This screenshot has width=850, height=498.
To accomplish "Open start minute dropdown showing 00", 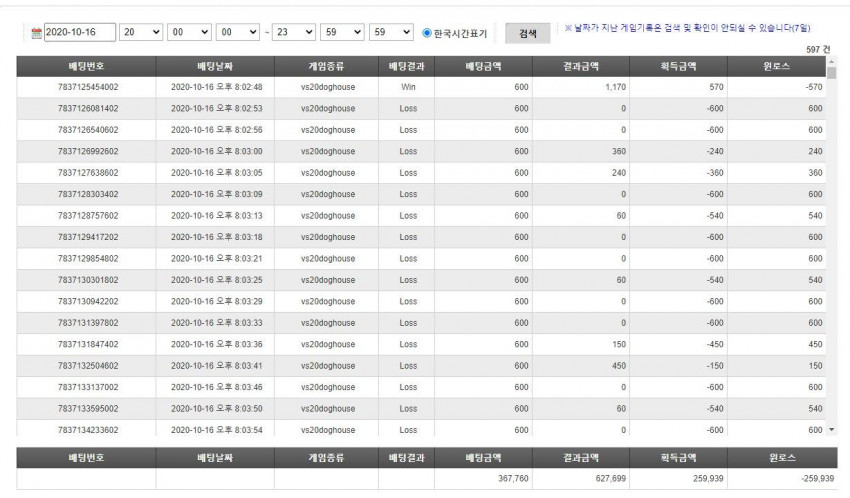I will tap(189, 33).
